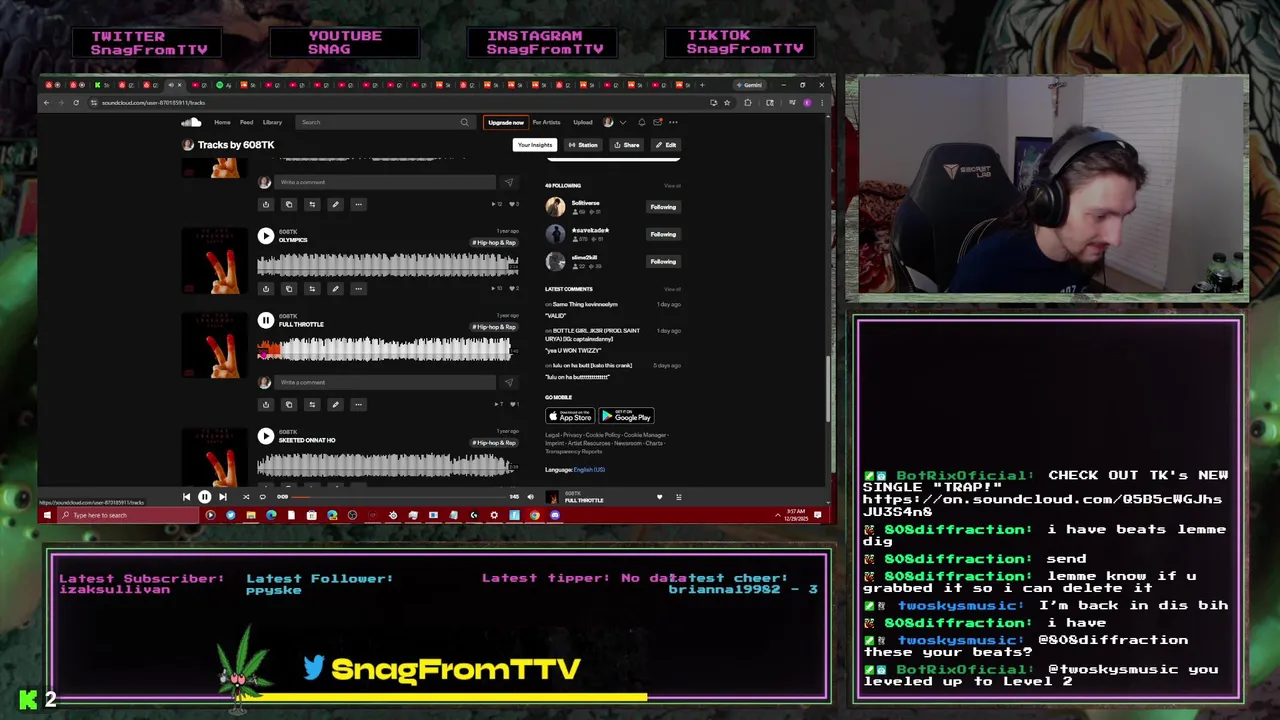Image resolution: width=1280 pixels, height=720 pixels.
Task: Click the edit pencil under FULL THROTTLE
Action: [335, 405]
